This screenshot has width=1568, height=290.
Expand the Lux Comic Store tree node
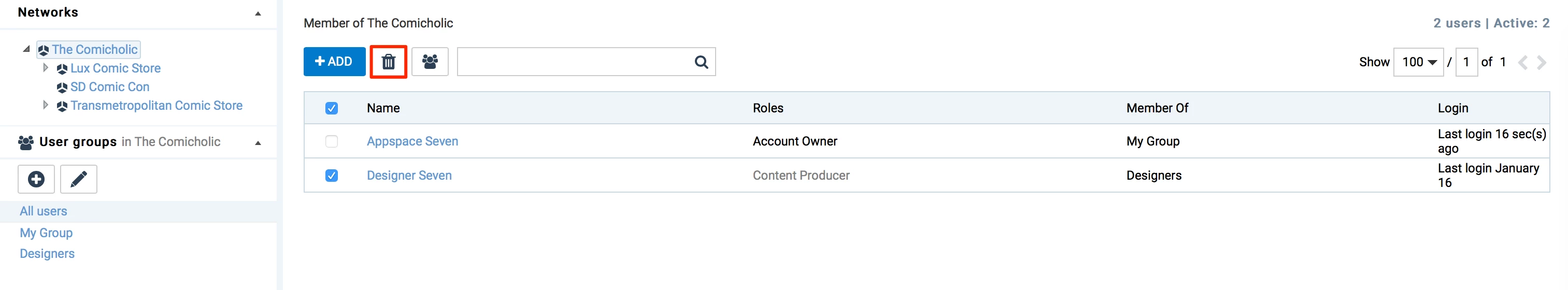(46, 68)
